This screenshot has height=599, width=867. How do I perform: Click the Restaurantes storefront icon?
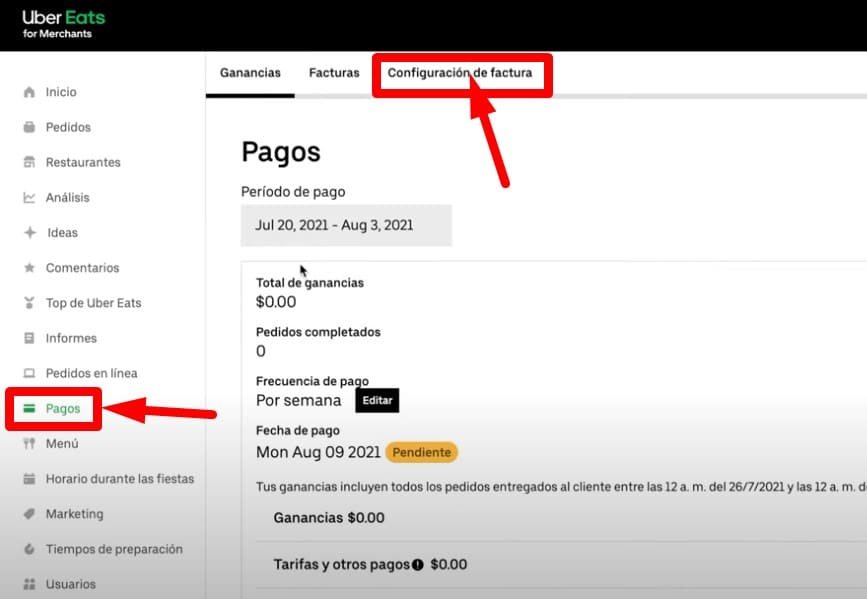(x=29, y=162)
